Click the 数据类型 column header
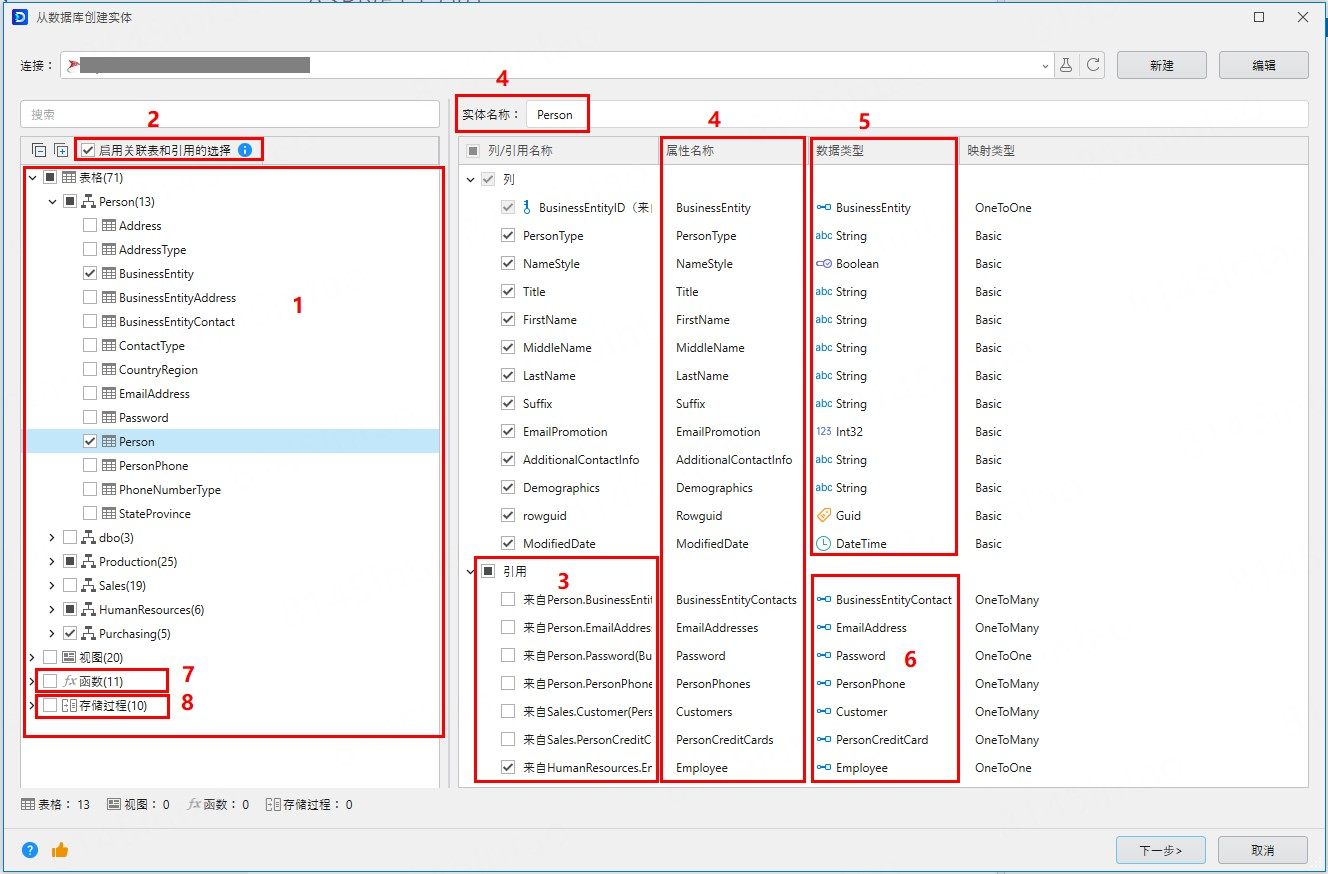Screen dimensions: 1328x874 pyautogui.click(x=840, y=151)
